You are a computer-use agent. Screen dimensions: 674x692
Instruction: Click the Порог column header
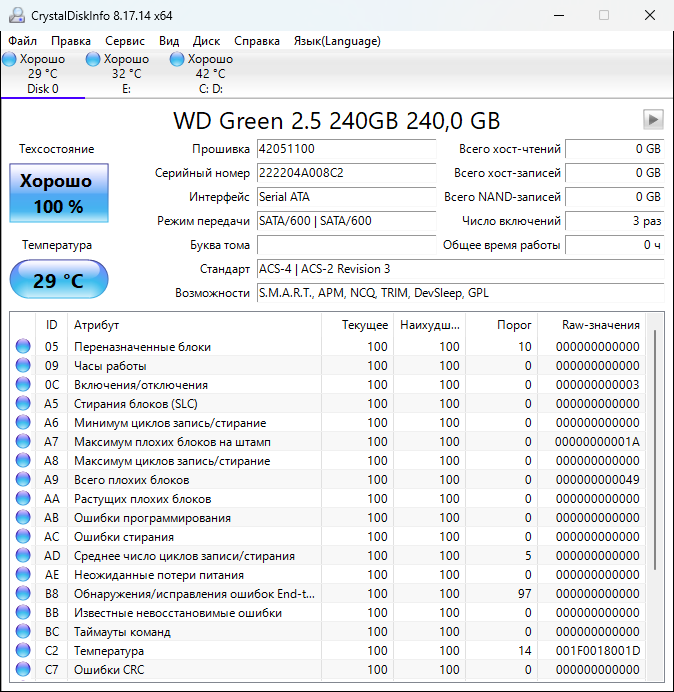(x=501, y=325)
